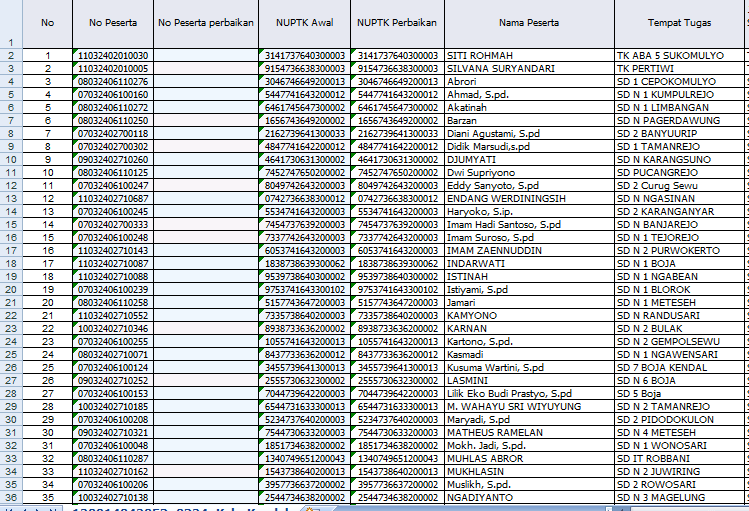Click No Peserta cell "10032402710346"
Viewport: 749px width, 511px height.
(x=113, y=329)
